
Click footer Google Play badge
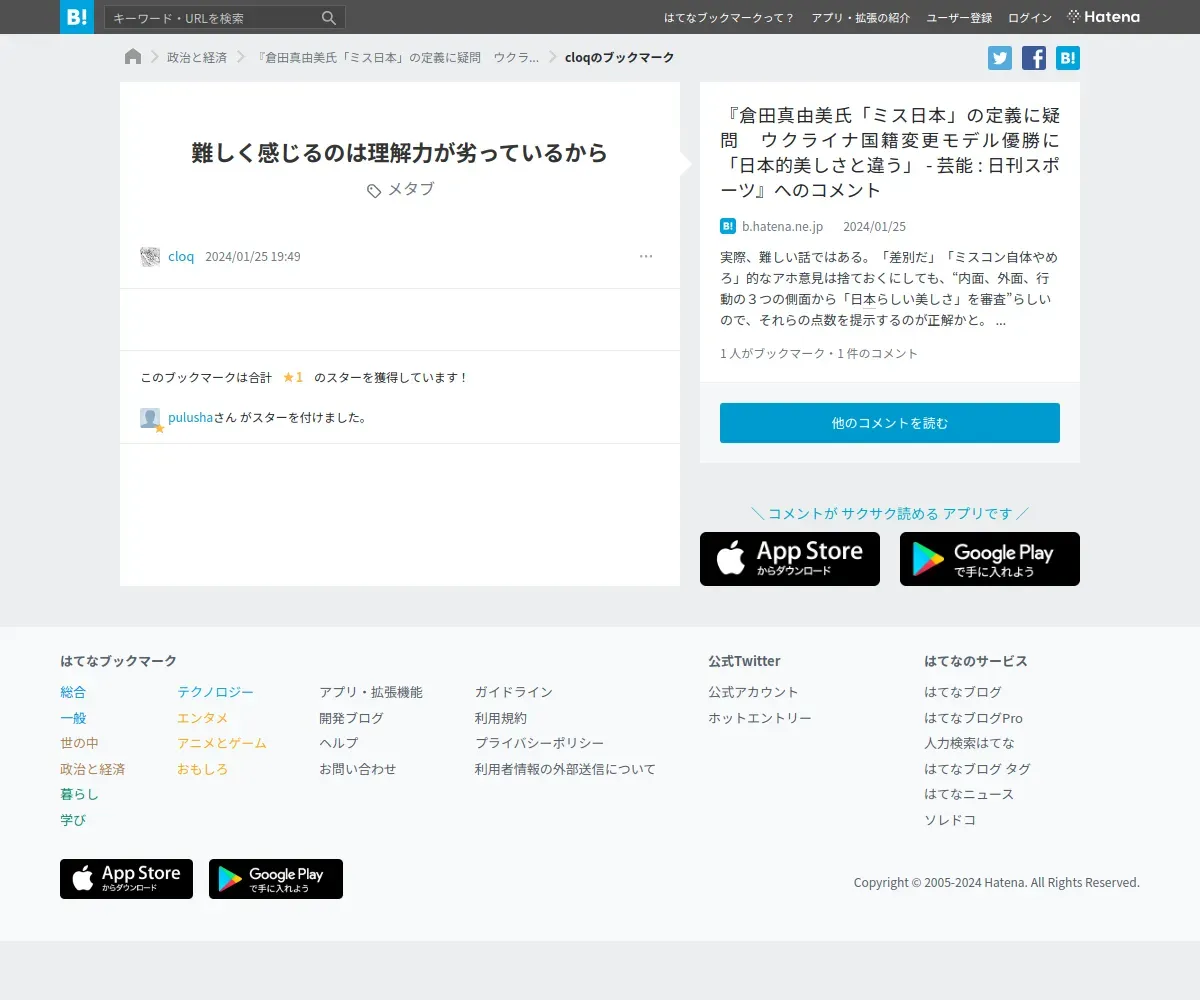tap(276, 879)
